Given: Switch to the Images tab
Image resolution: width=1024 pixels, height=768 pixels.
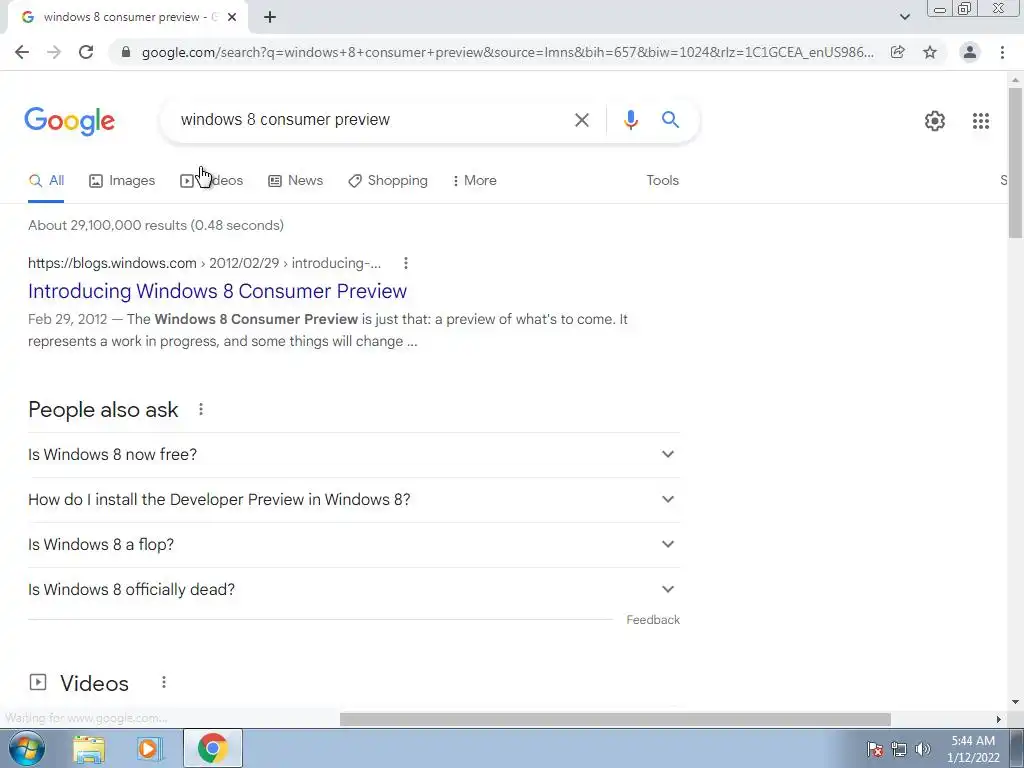Looking at the screenshot, I should tap(122, 181).
